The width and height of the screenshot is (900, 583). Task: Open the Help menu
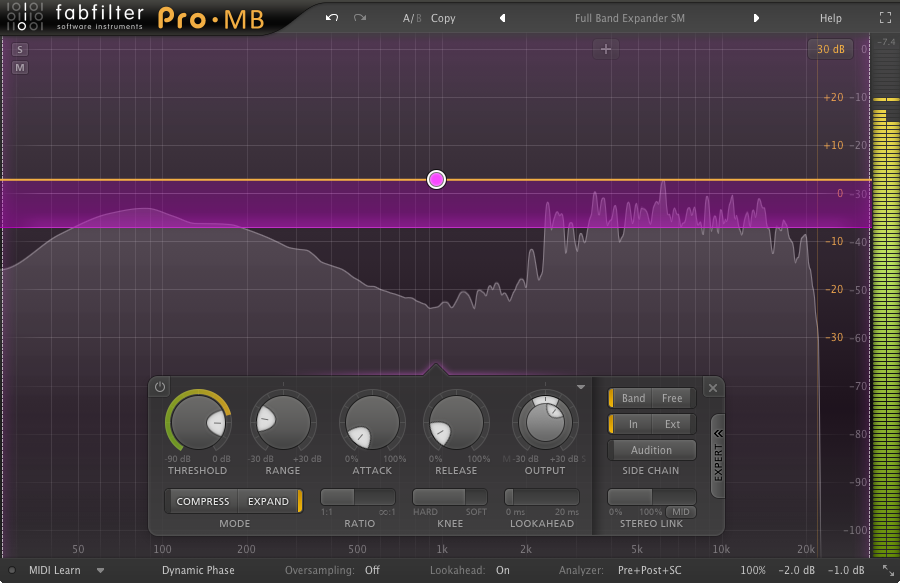831,18
